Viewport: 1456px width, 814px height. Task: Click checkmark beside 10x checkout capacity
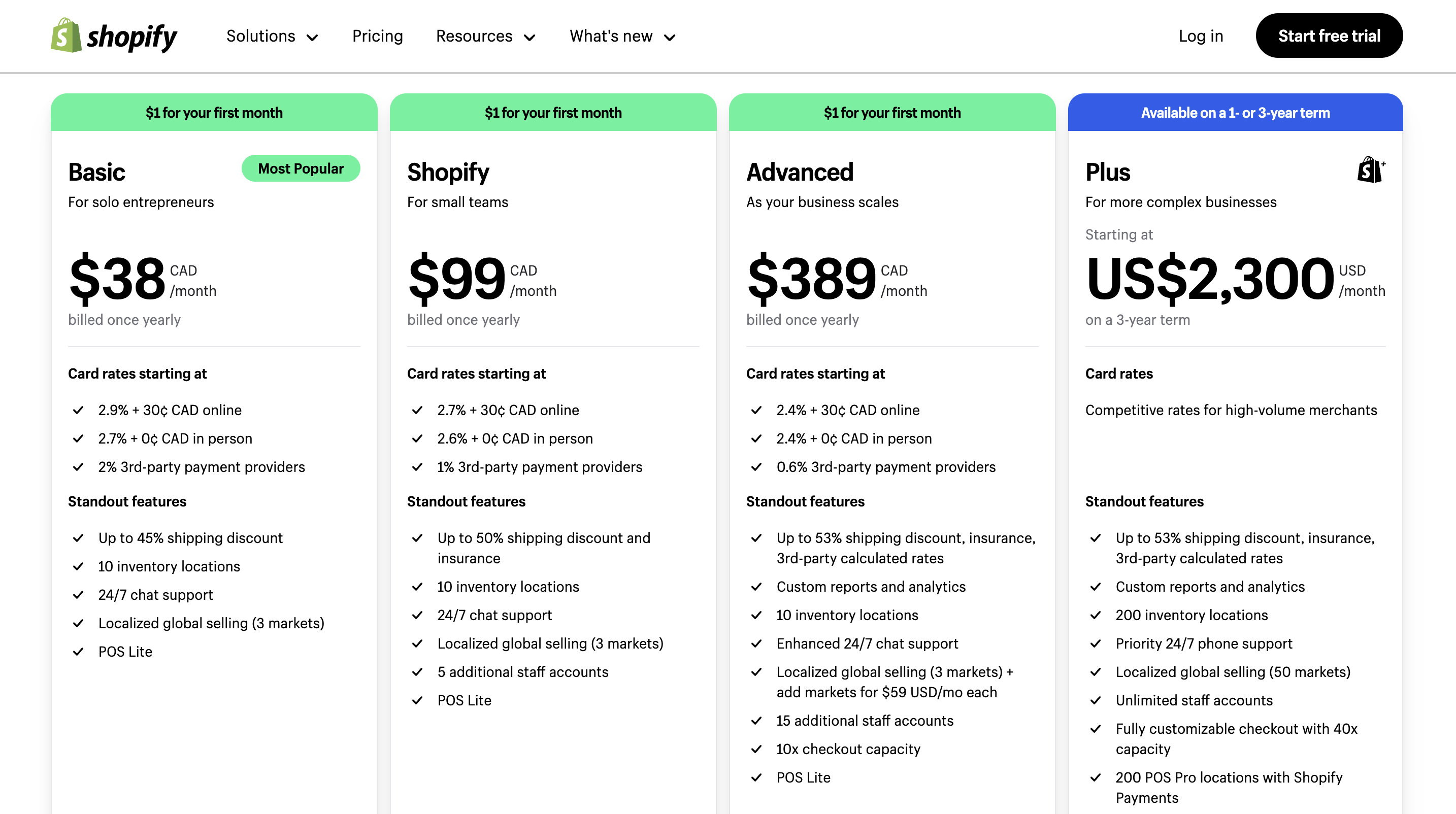(x=757, y=749)
